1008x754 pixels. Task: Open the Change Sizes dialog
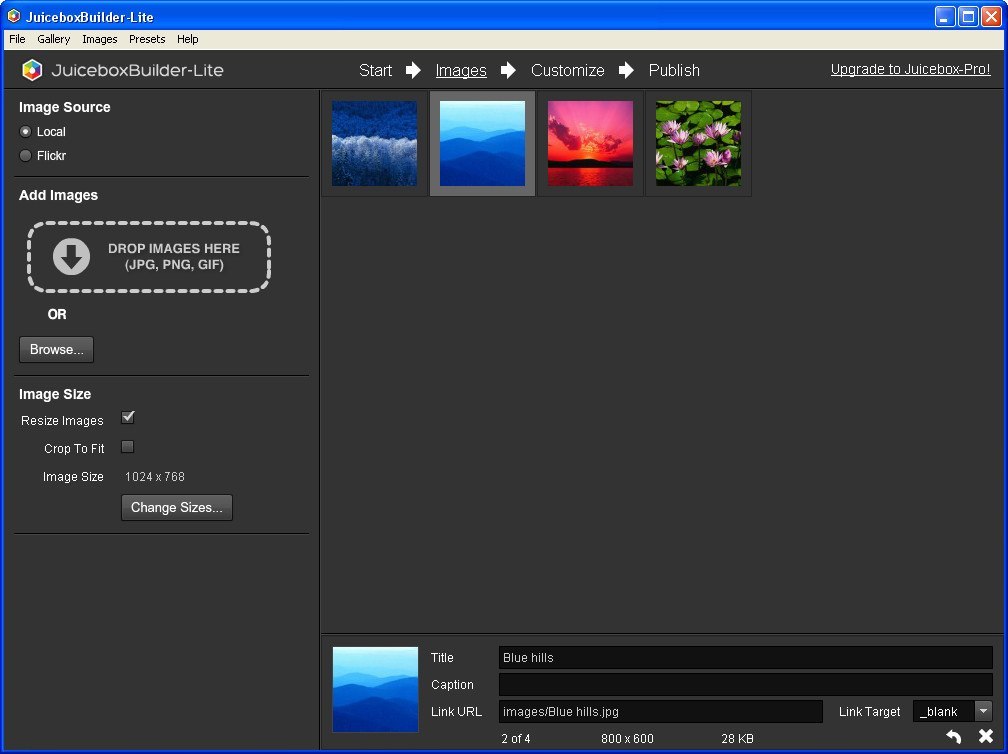(176, 508)
